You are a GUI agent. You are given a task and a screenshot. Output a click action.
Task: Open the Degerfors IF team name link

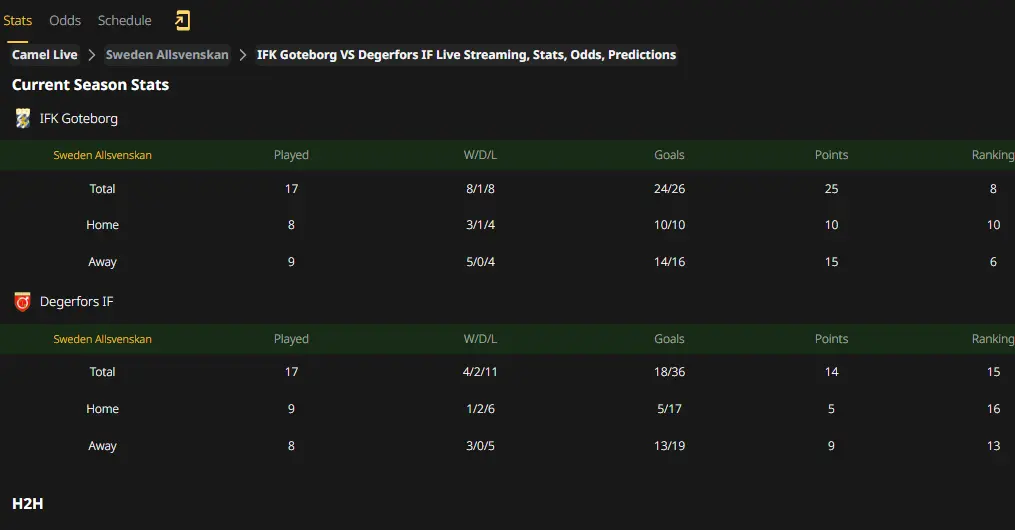click(x=76, y=302)
